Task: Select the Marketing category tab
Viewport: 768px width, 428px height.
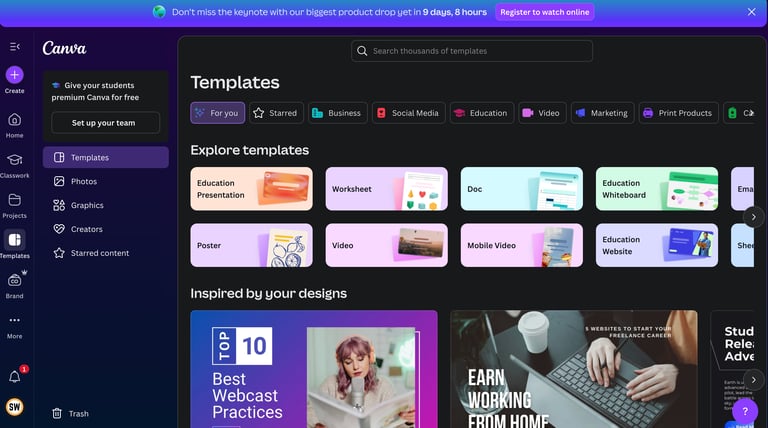Action: [x=602, y=113]
